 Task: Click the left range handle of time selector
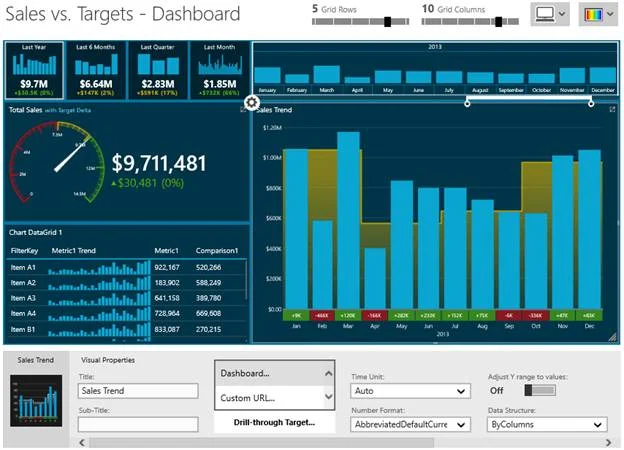click(x=467, y=103)
